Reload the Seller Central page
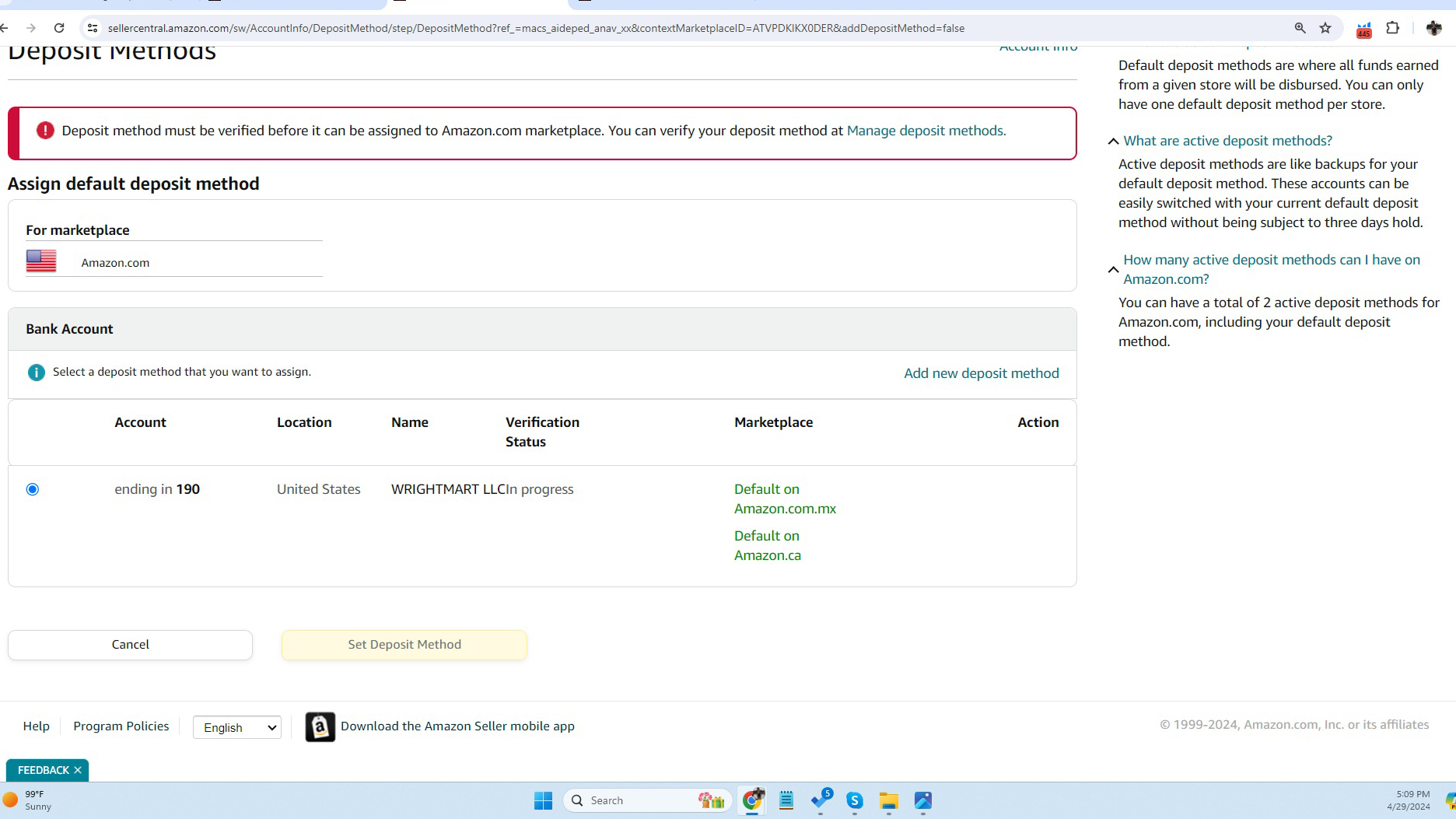The width and height of the screenshot is (1456, 819). click(59, 28)
